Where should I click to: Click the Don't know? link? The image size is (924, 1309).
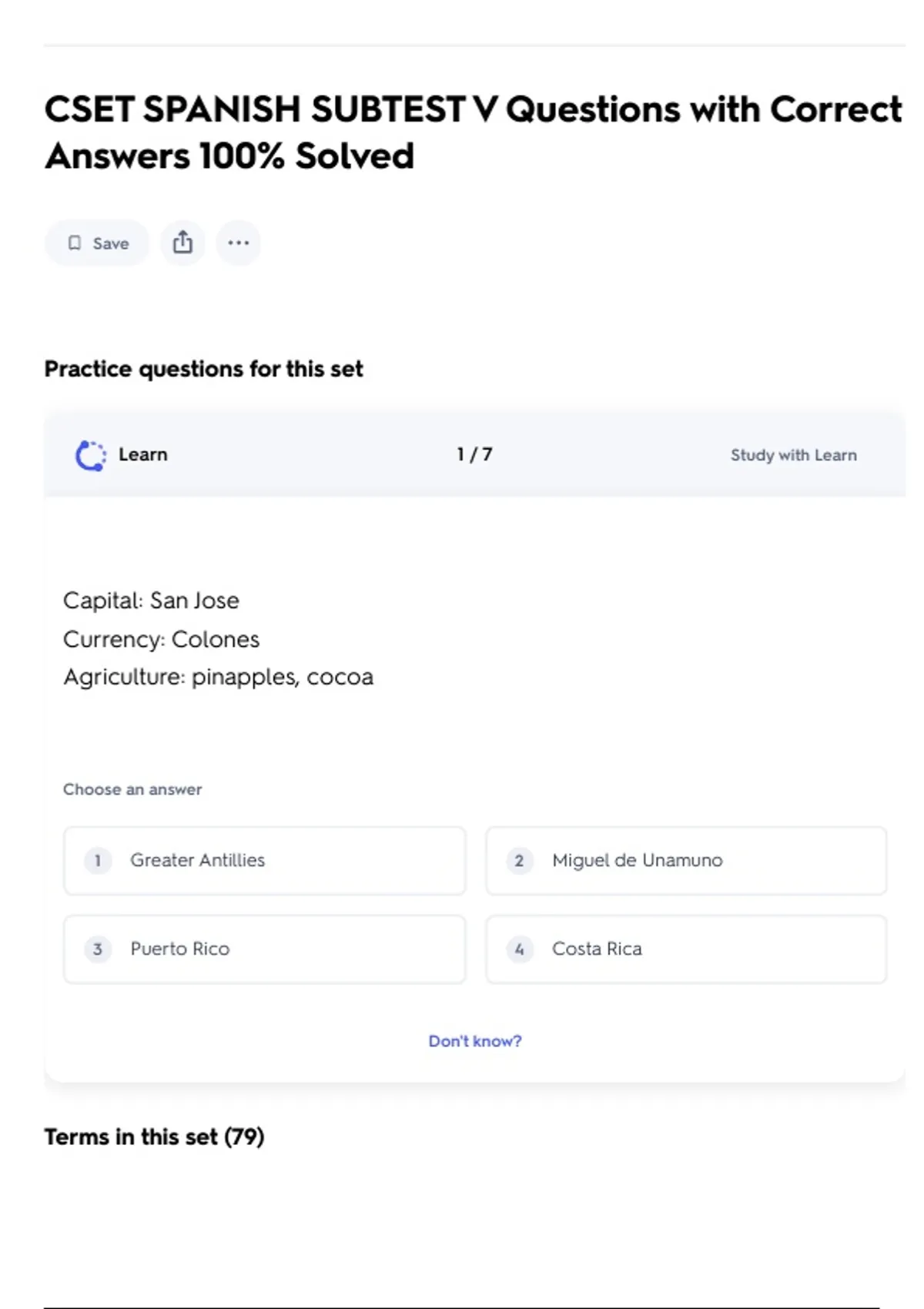click(474, 1041)
